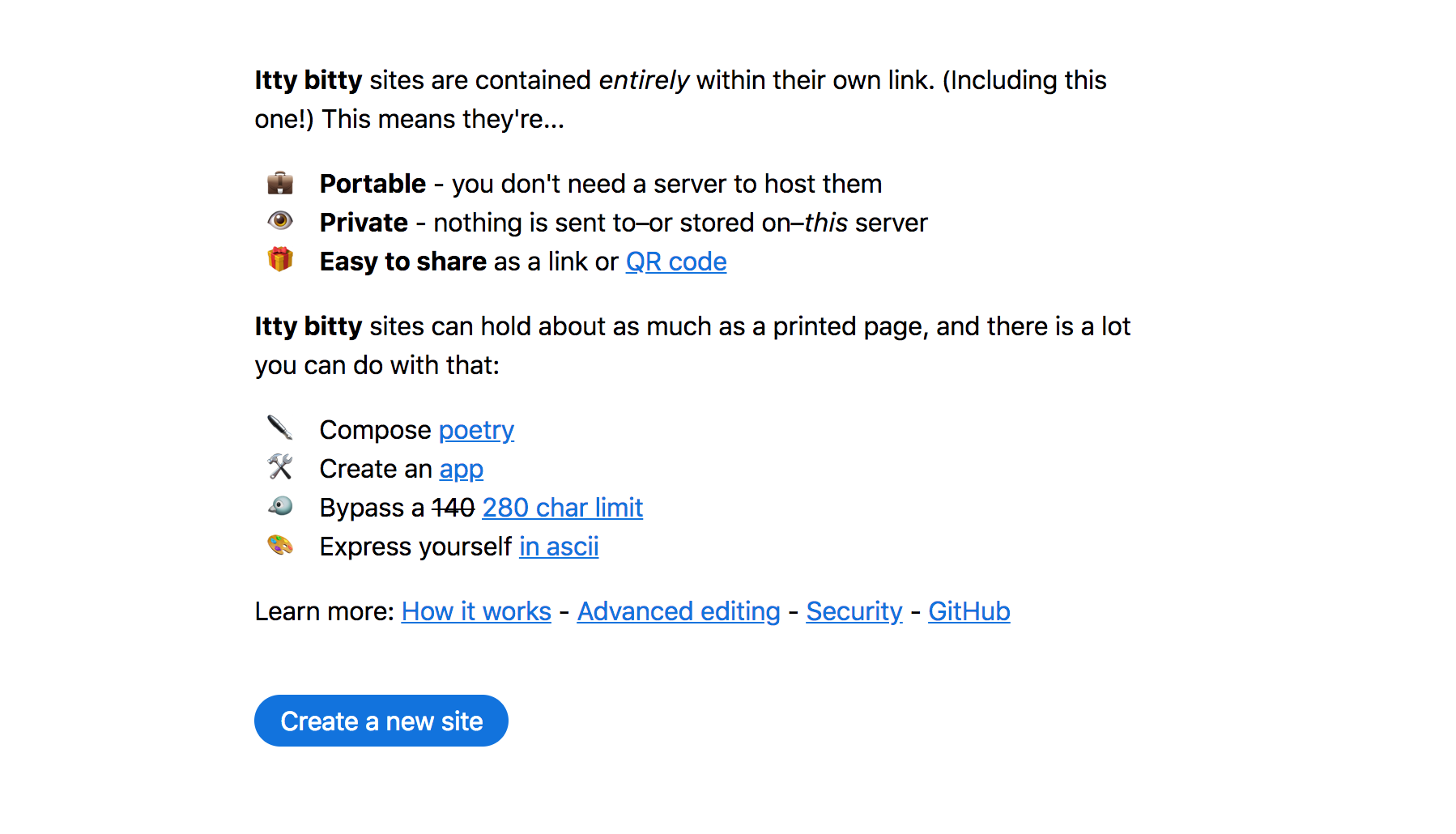Image resolution: width=1456 pixels, height=834 pixels.
Task: Click the pen emoji beside Compose
Action: [280, 428]
